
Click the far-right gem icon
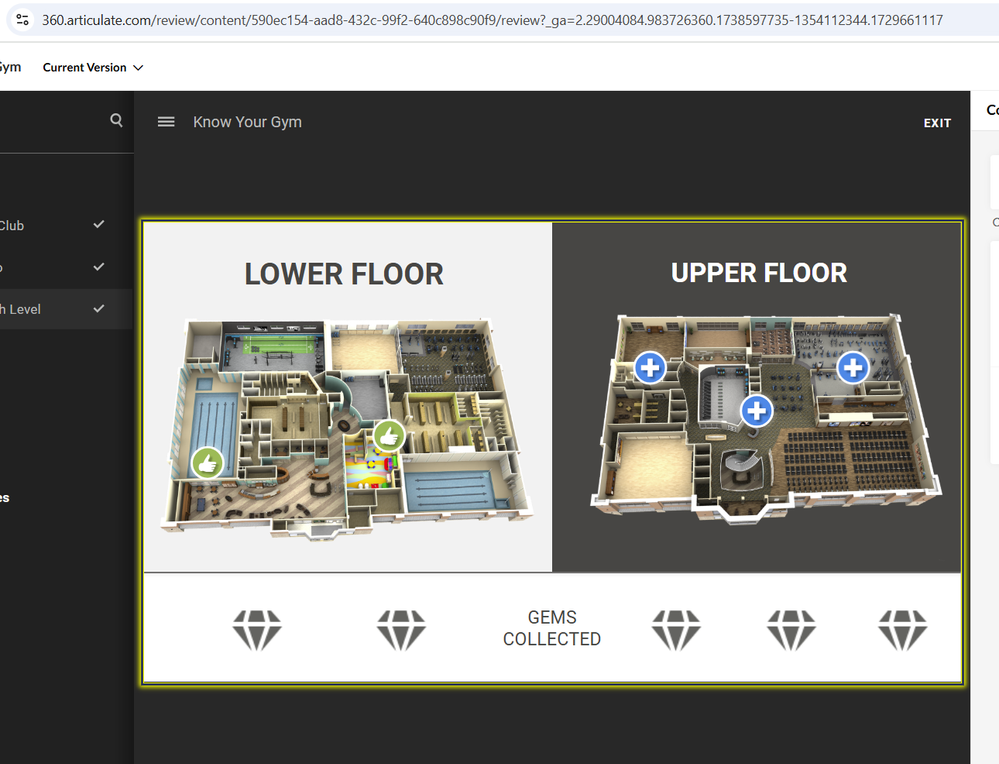(902, 630)
